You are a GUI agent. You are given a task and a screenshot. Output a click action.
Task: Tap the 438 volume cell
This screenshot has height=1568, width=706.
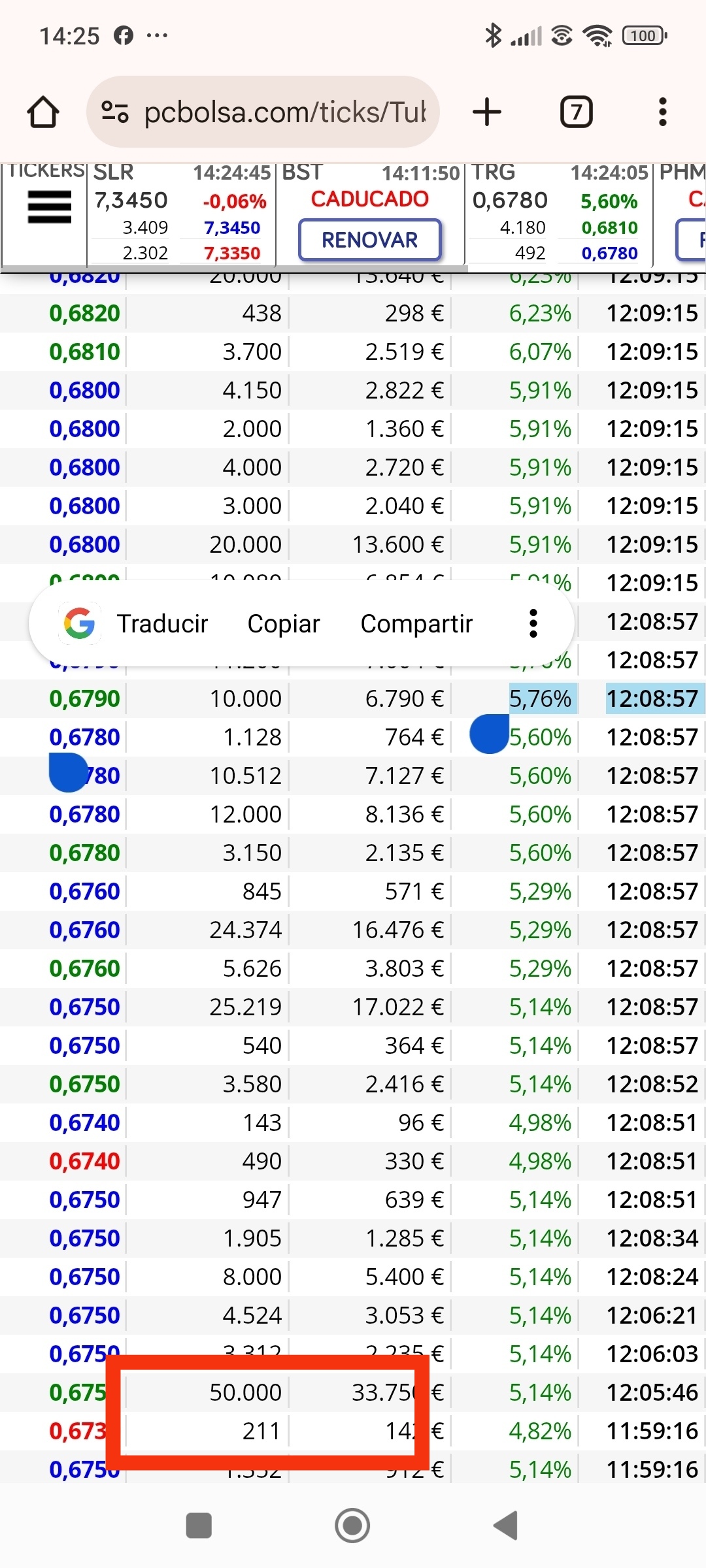pos(261,313)
